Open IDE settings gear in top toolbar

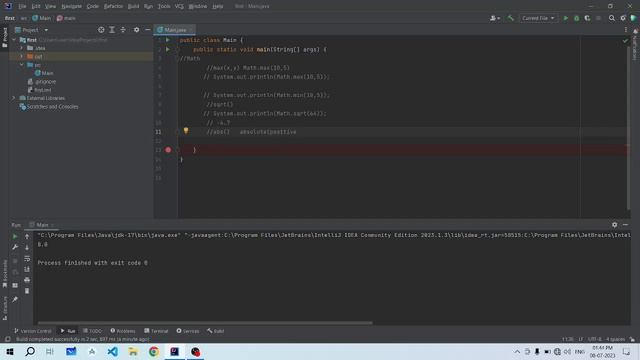click(623, 18)
